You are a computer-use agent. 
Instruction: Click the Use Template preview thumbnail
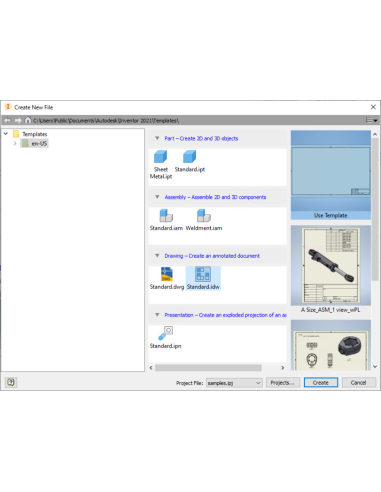pos(331,175)
